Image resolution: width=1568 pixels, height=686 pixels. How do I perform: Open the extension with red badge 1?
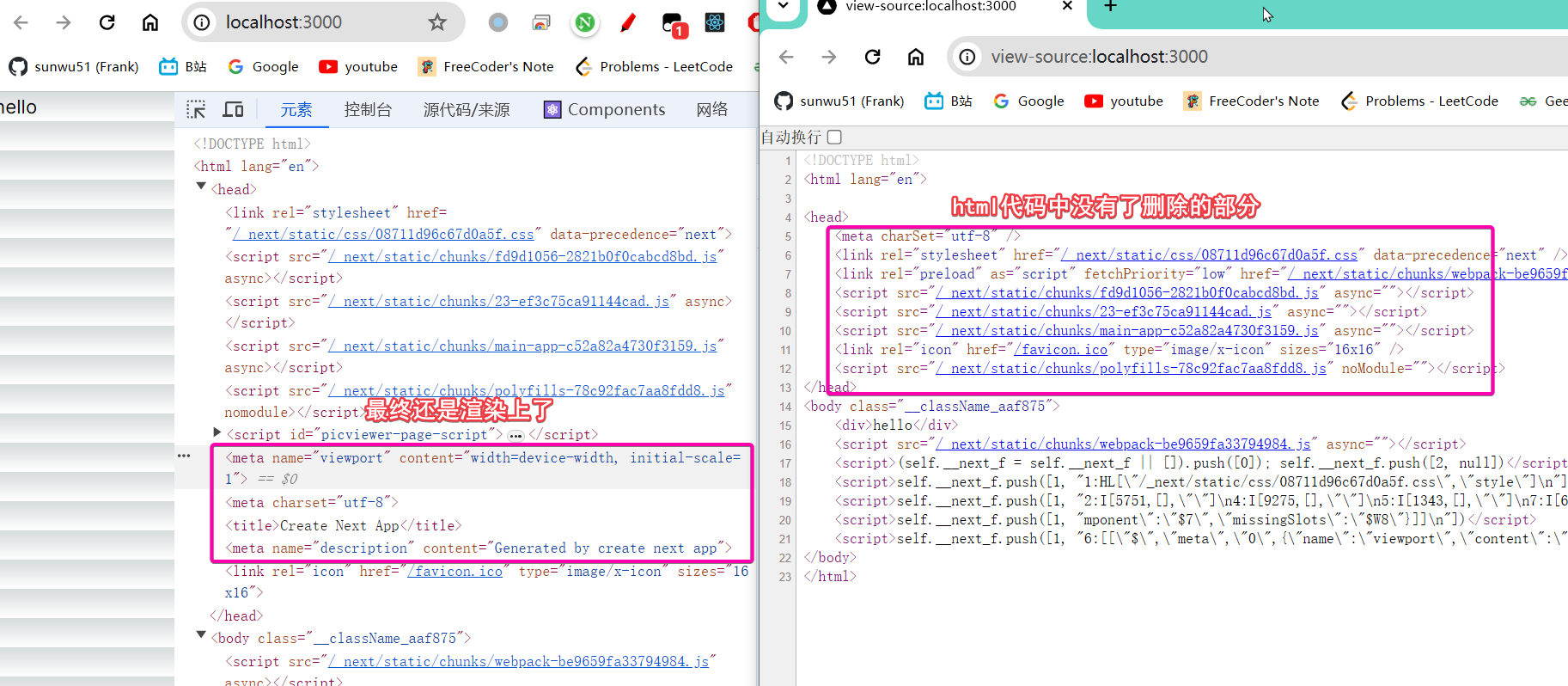pyautogui.click(x=673, y=24)
